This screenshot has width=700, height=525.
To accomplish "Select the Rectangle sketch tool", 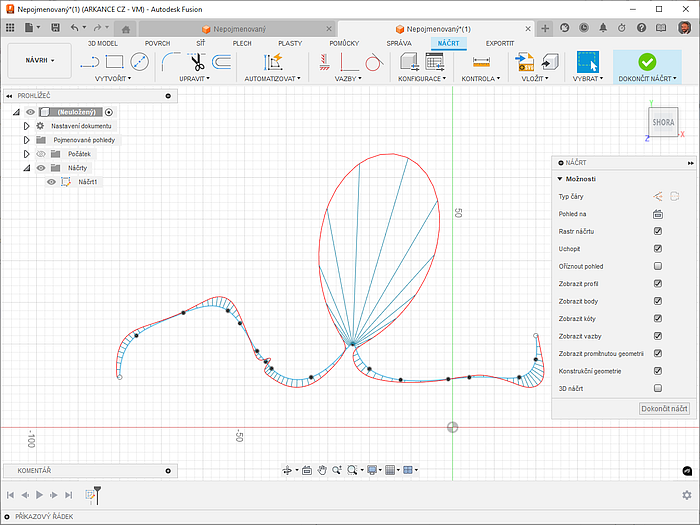I will click(x=114, y=62).
